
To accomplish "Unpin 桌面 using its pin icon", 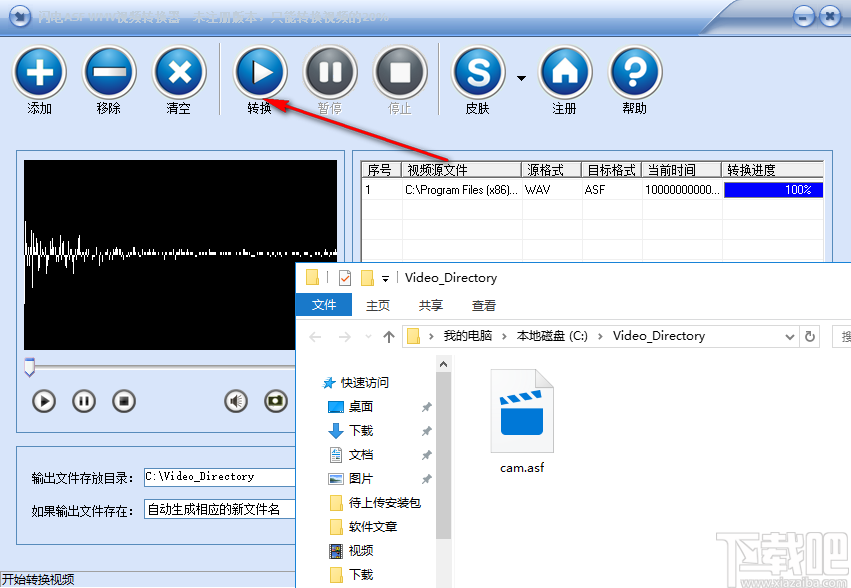I will [427, 407].
